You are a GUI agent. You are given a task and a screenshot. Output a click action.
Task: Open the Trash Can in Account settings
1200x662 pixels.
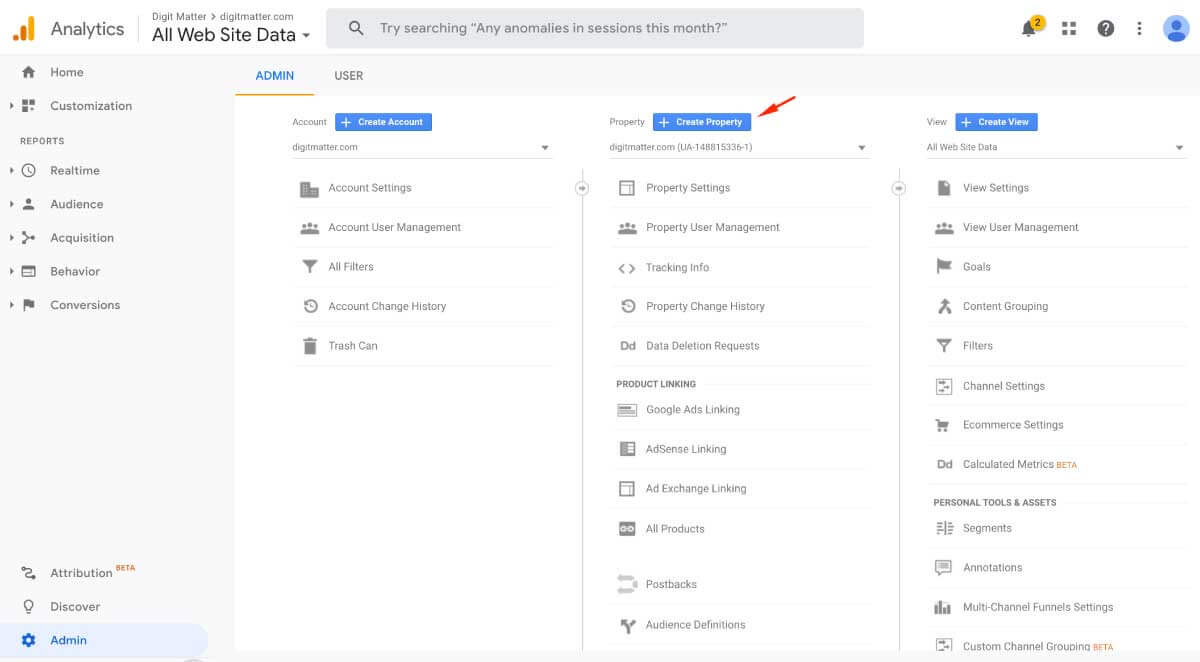351,345
